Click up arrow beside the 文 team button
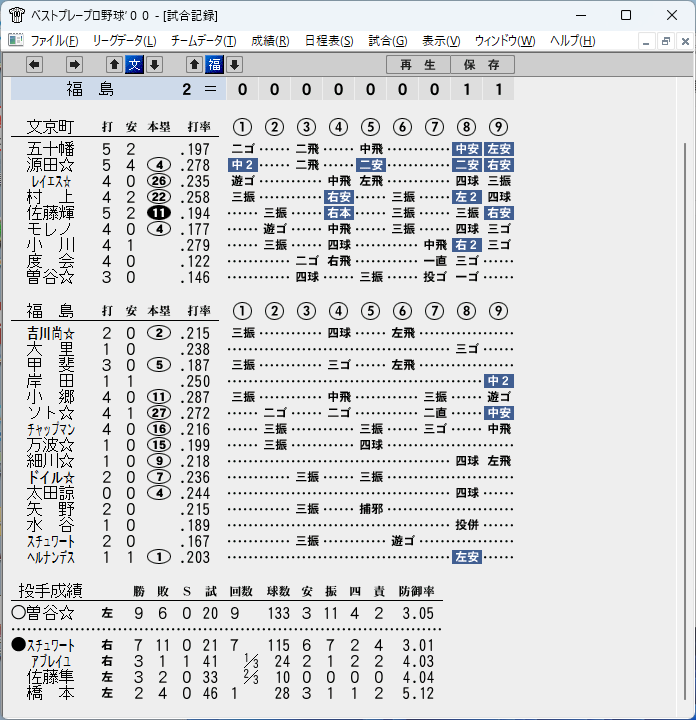This screenshot has width=696, height=720. coord(114,65)
